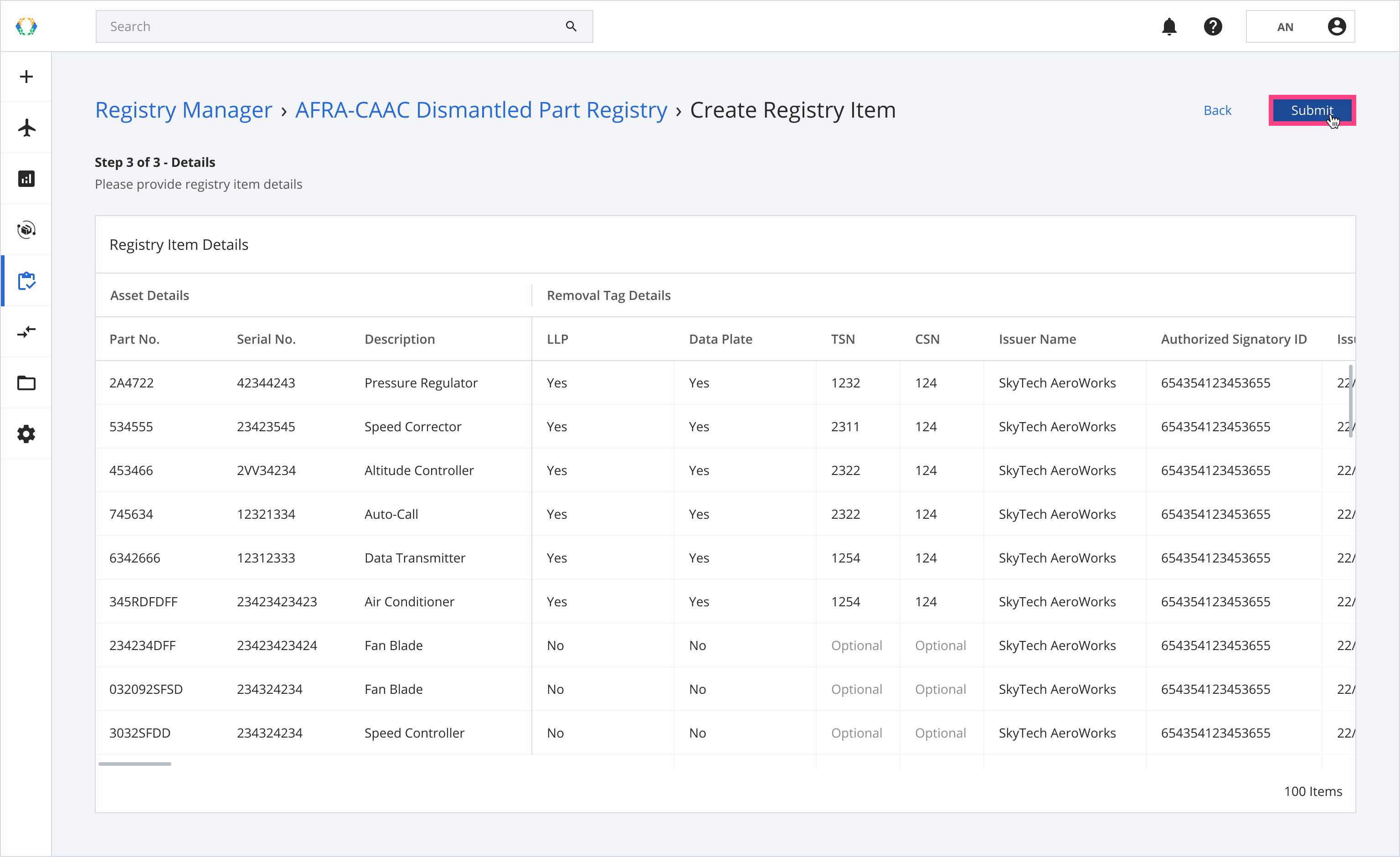This screenshot has width=1400, height=857.
Task: Open the transfer arrows sidebar icon
Action: pos(26,331)
